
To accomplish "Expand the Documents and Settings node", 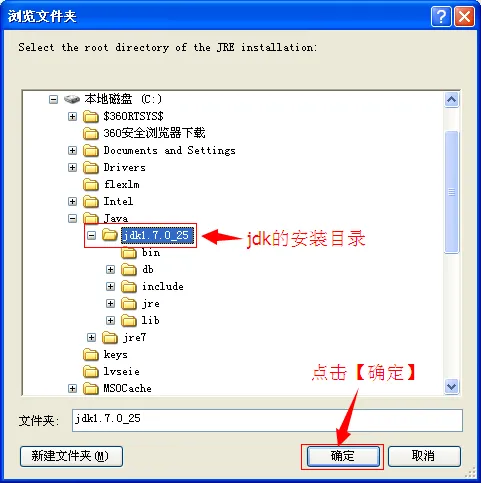I will pyautogui.click(x=72, y=150).
